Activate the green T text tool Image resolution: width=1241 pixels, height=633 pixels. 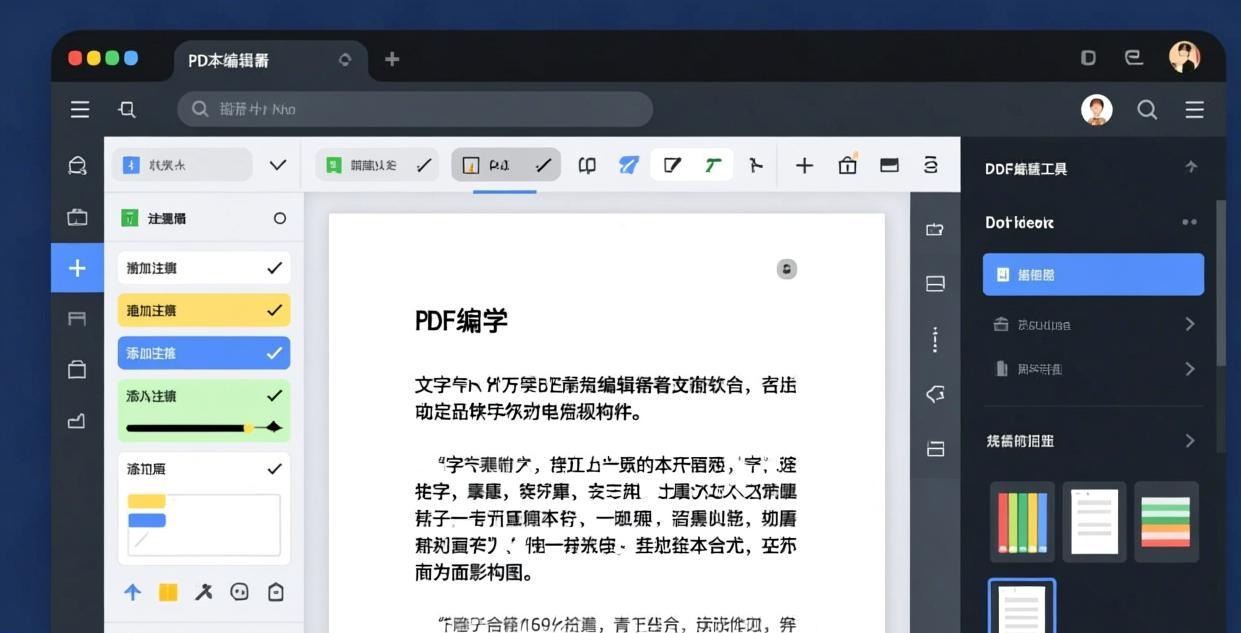712,165
